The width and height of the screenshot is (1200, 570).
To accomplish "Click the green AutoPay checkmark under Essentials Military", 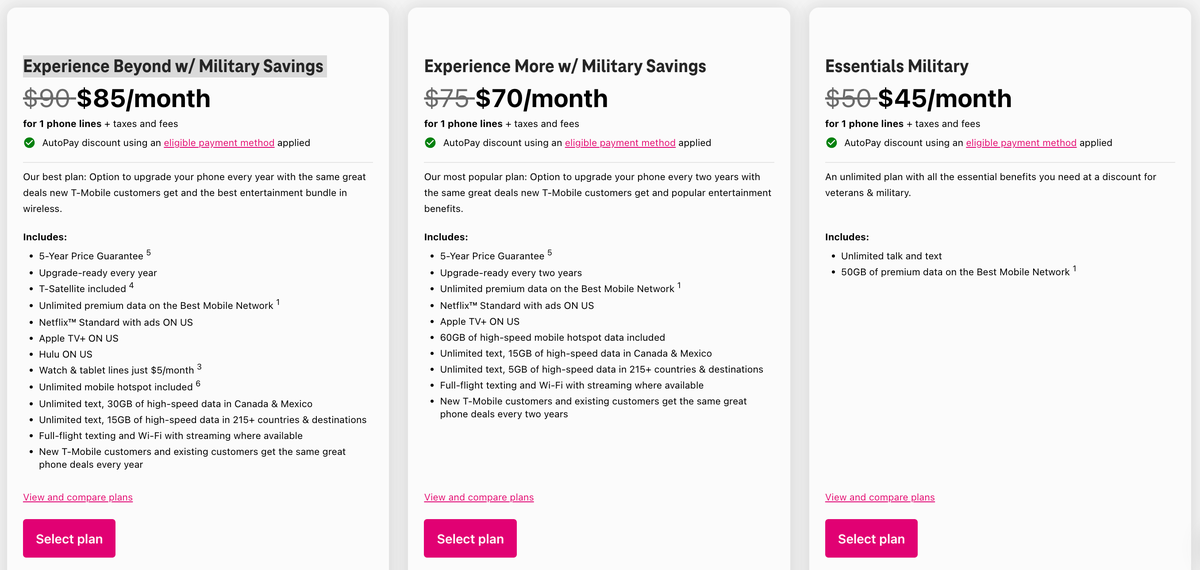I will tap(831, 143).
